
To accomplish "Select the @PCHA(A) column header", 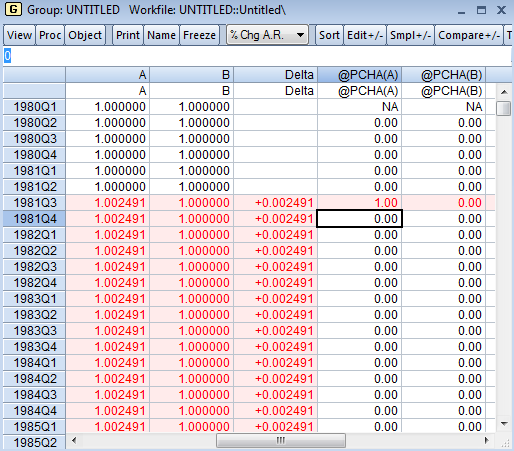I will point(359,75).
